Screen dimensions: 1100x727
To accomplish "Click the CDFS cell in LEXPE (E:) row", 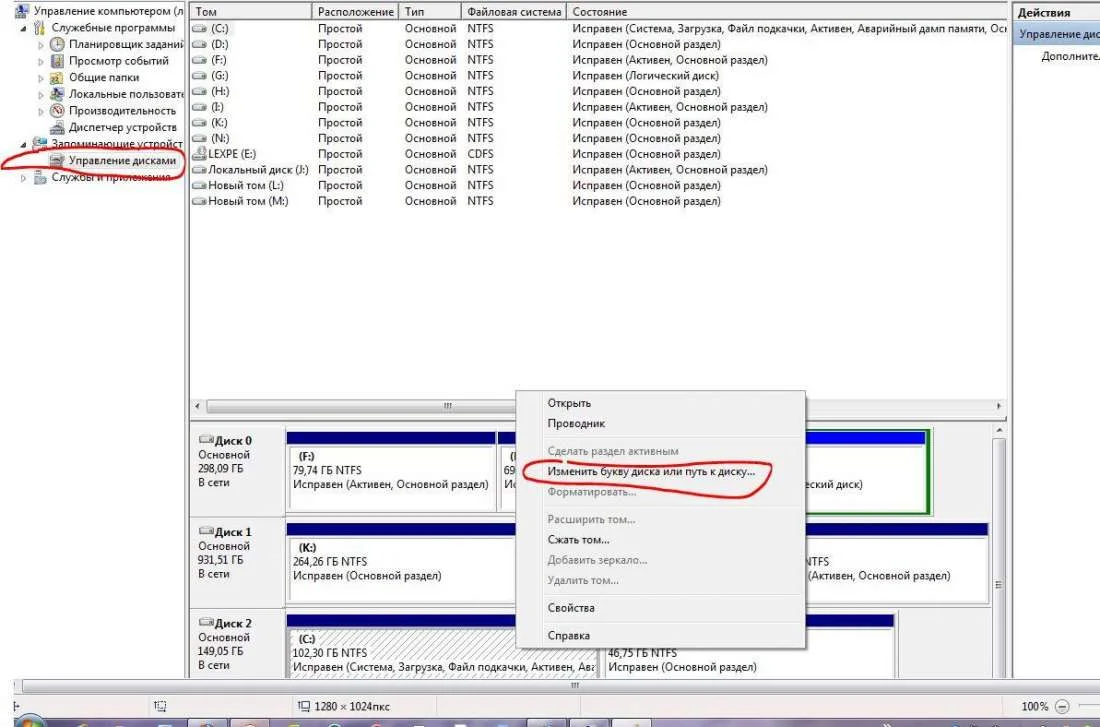I will click(480, 154).
